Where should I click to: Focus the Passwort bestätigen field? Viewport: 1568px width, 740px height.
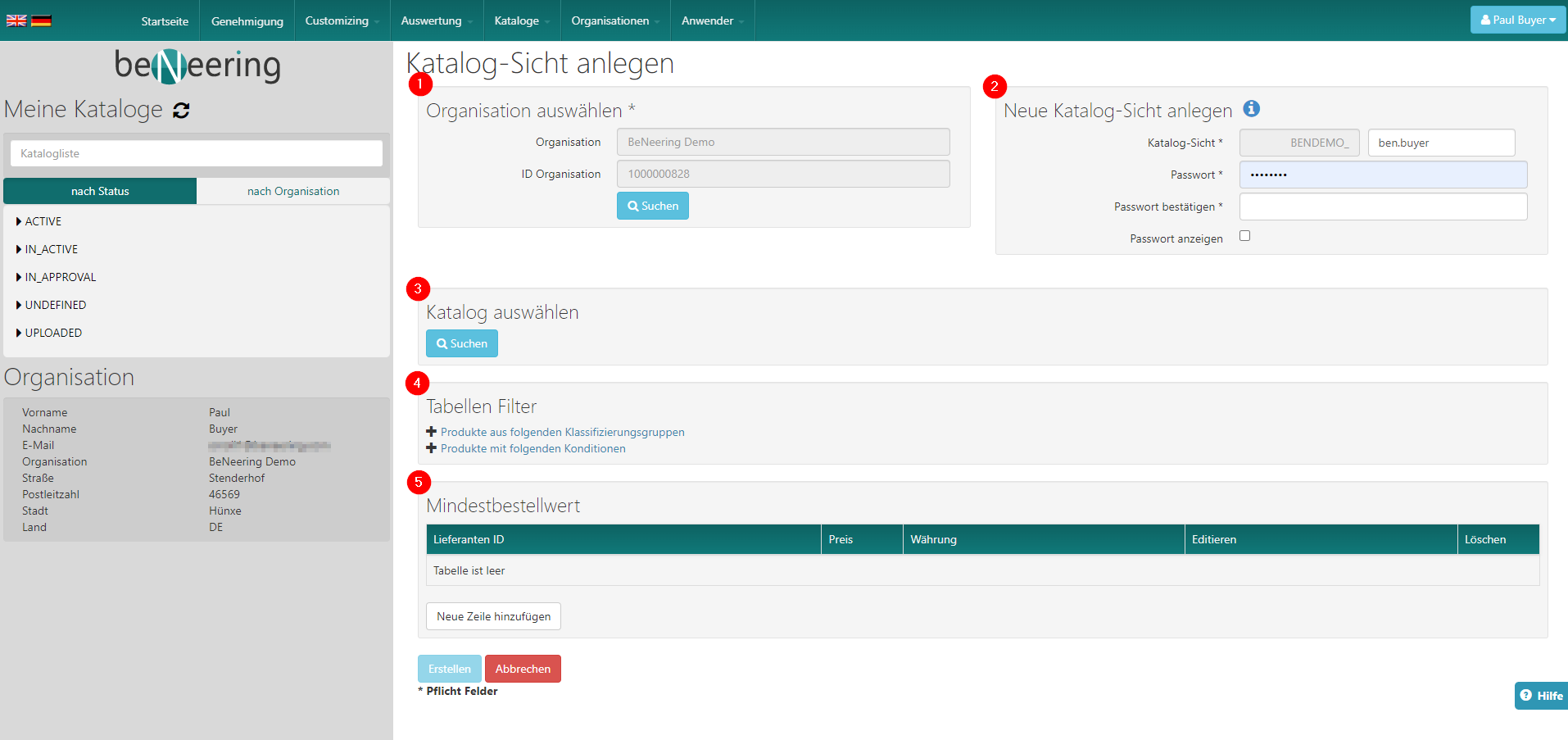(1382, 207)
